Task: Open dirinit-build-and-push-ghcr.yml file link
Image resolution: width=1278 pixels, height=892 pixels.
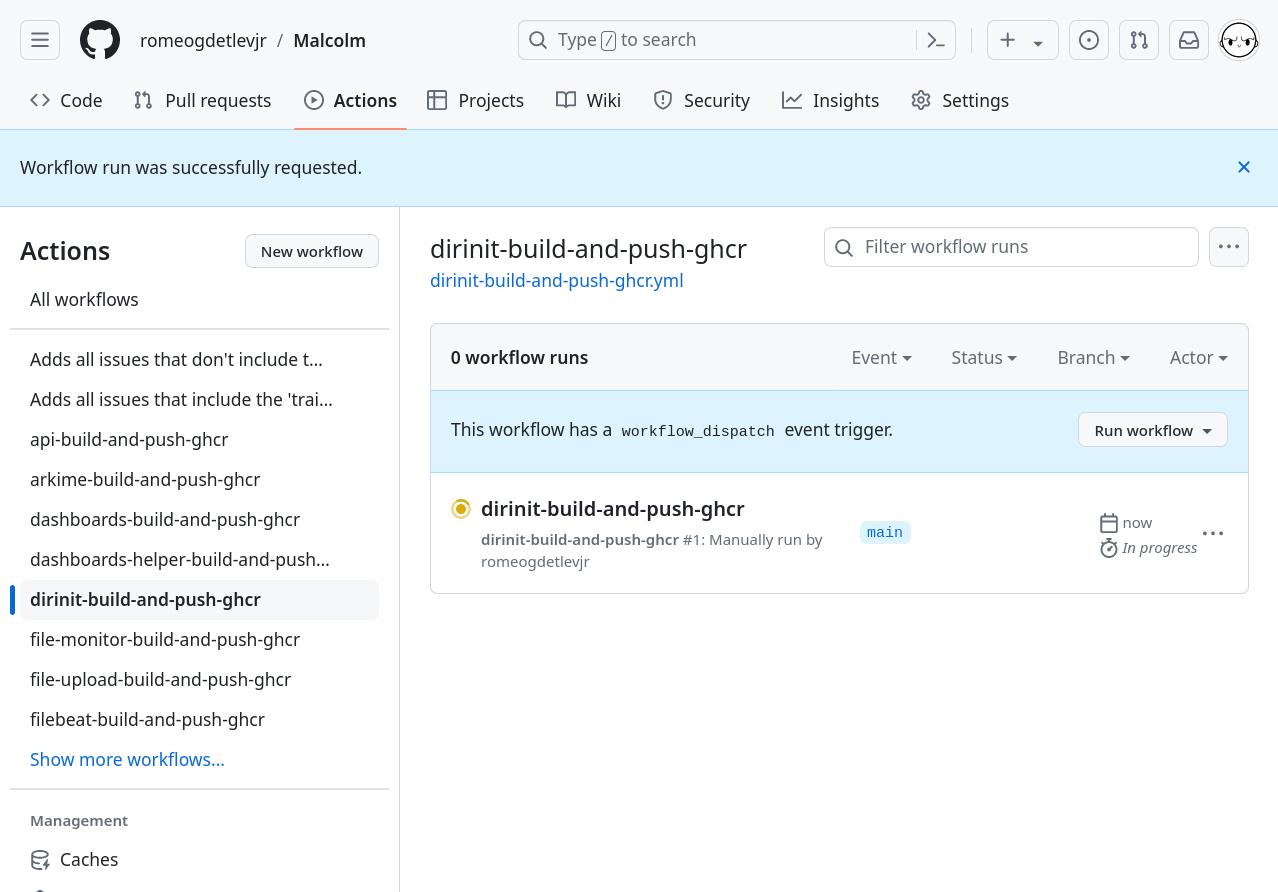Action: (557, 281)
